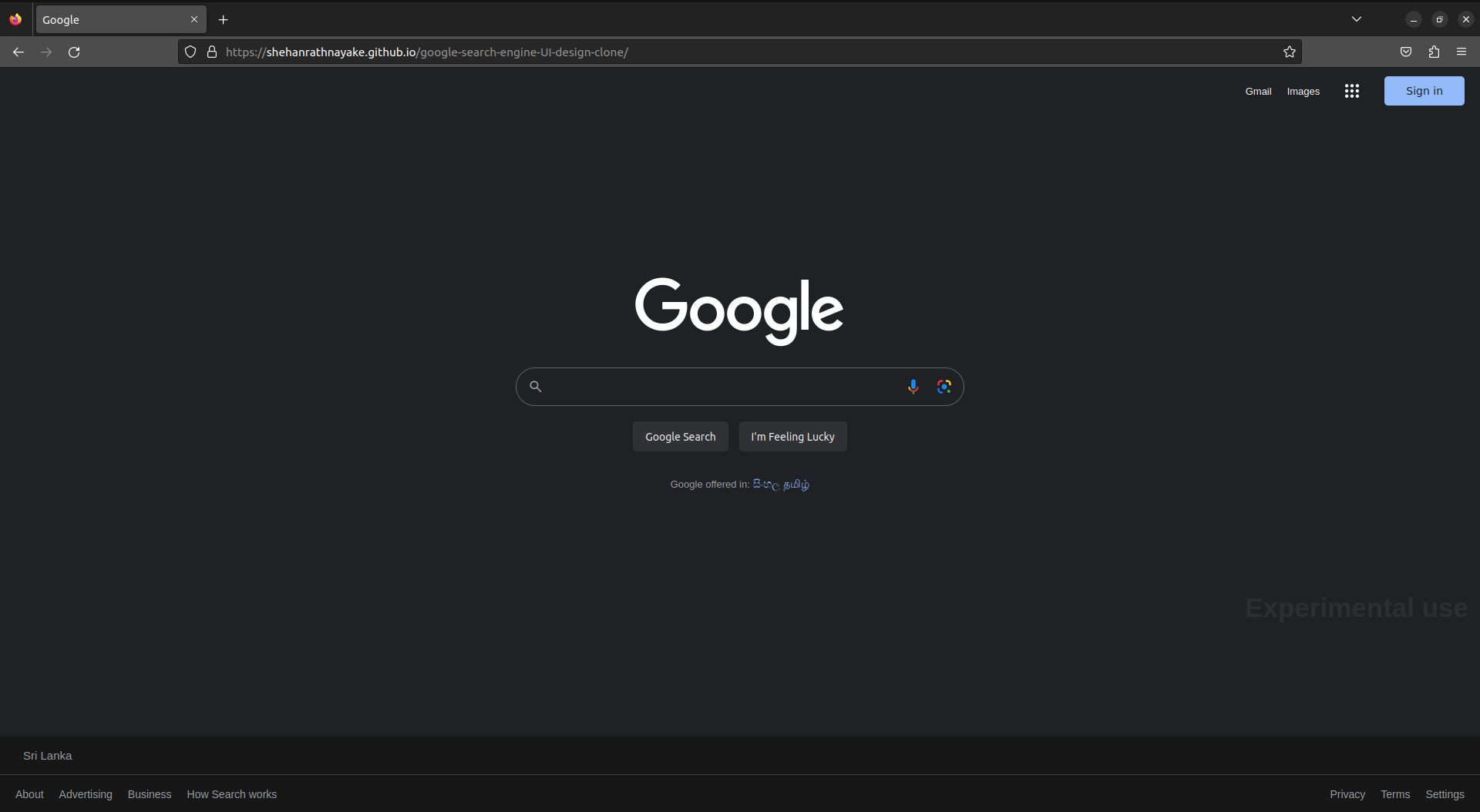The width and height of the screenshot is (1480, 812).
Task: Click the search magnifier icon in search box
Action: point(536,387)
